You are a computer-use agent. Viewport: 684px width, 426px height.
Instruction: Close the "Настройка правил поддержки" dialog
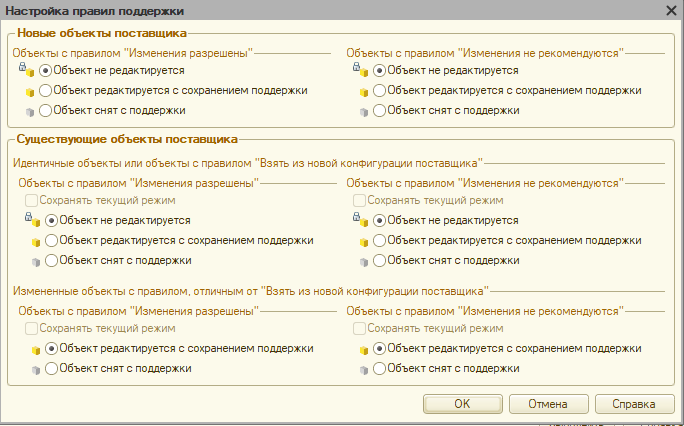pos(671,10)
